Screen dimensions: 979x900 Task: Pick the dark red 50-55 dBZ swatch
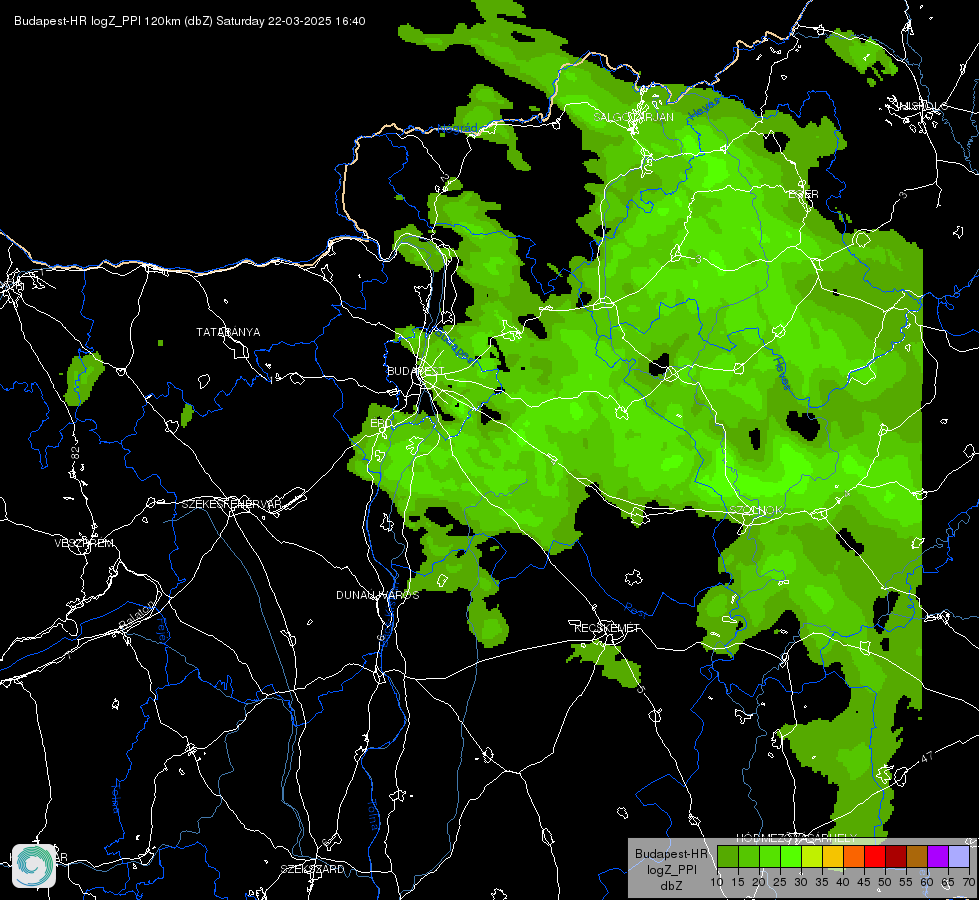[895, 856]
